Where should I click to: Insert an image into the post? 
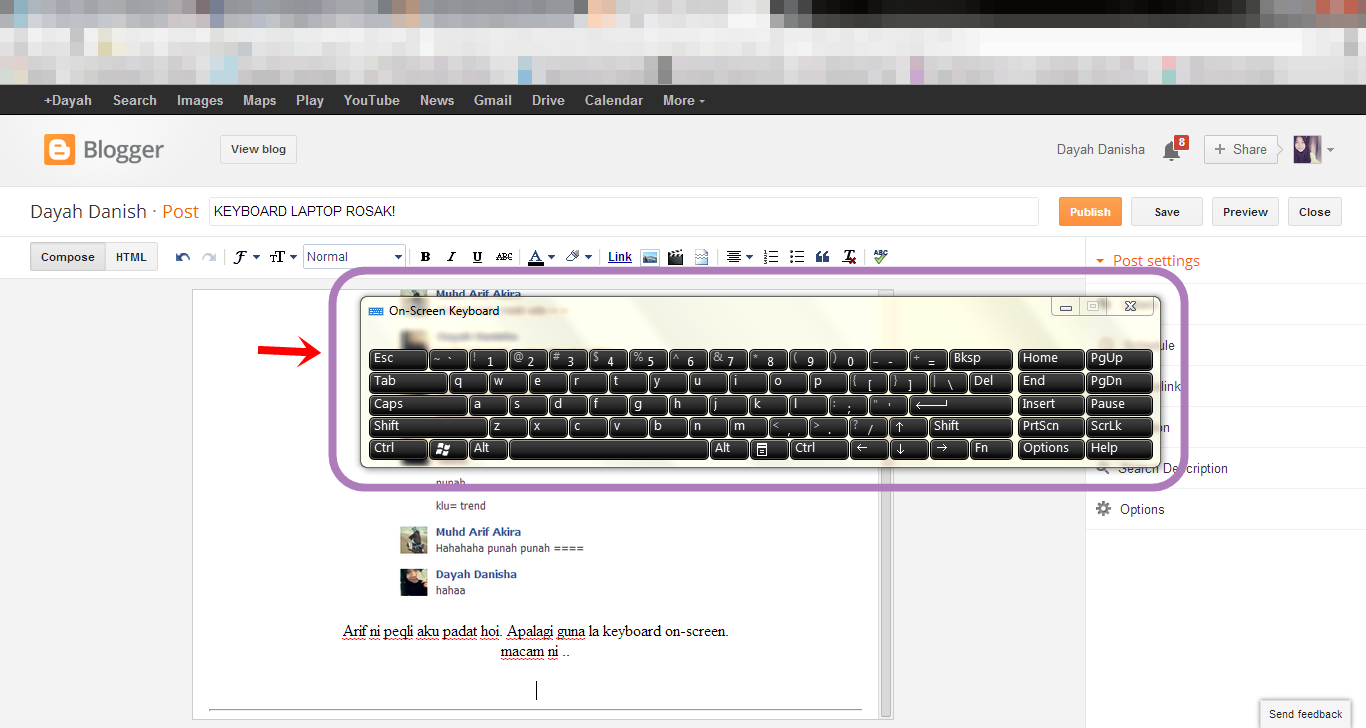pyautogui.click(x=650, y=257)
